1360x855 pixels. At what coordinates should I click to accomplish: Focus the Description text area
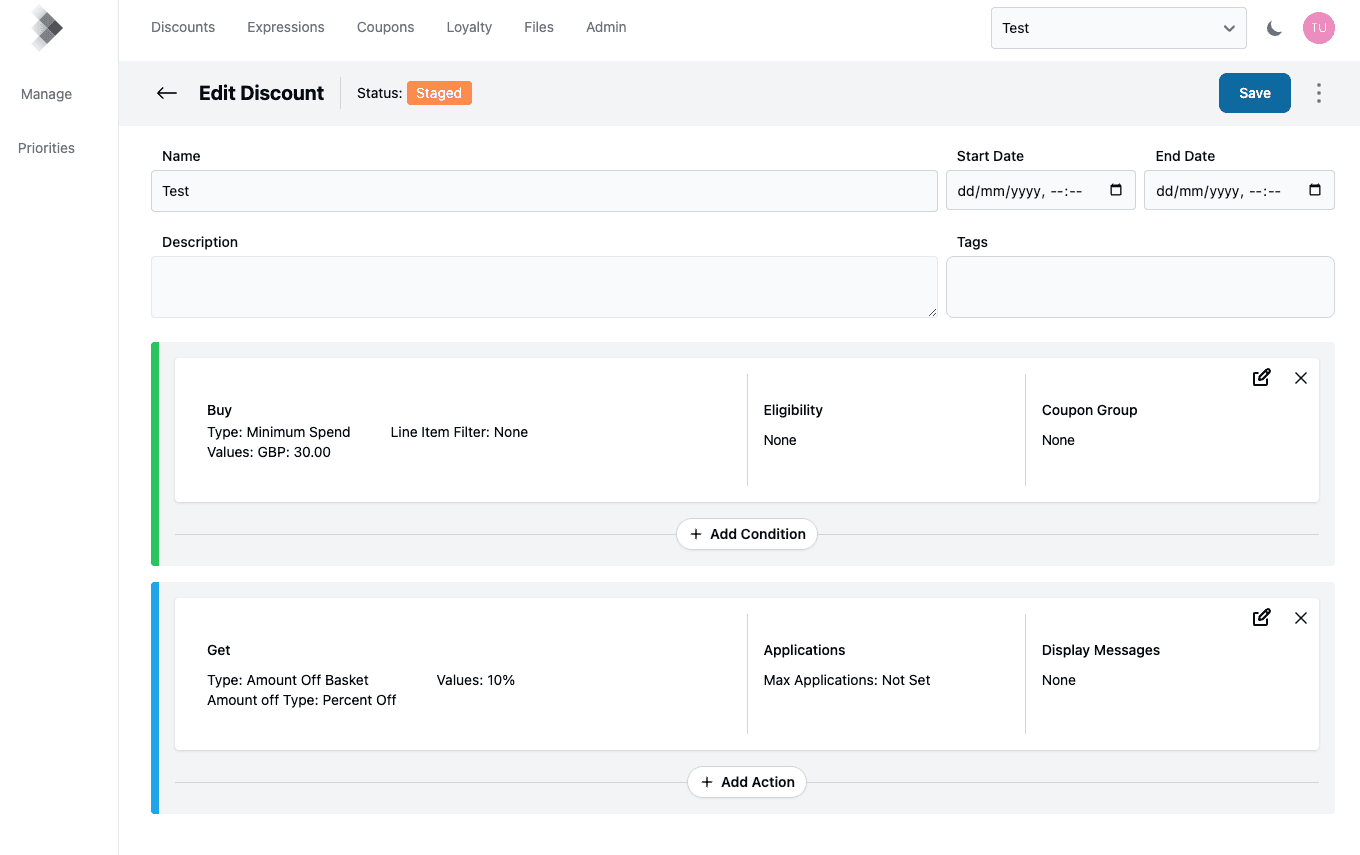pos(544,287)
